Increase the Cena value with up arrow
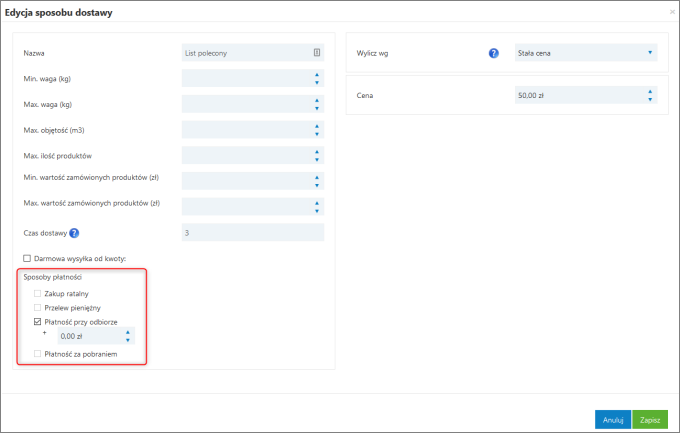Image resolution: width=680 pixels, height=433 pixels. click(x=650, y=92)
